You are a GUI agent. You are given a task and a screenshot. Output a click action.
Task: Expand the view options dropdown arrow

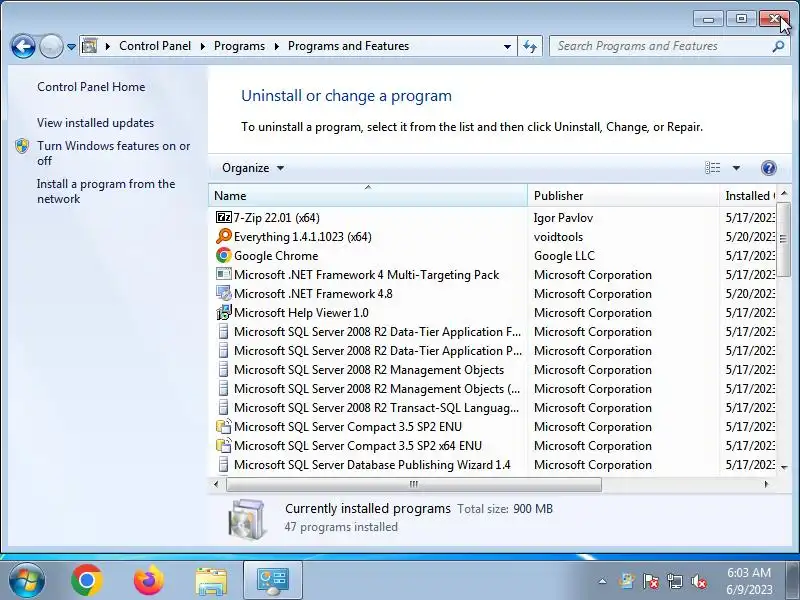click(x=736, y=168)
